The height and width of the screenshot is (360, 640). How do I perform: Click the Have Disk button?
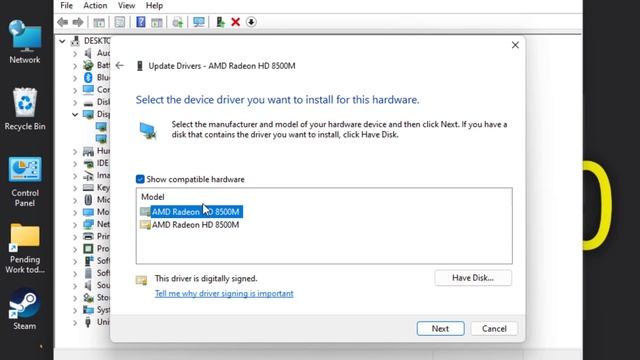tap(473, 278)
